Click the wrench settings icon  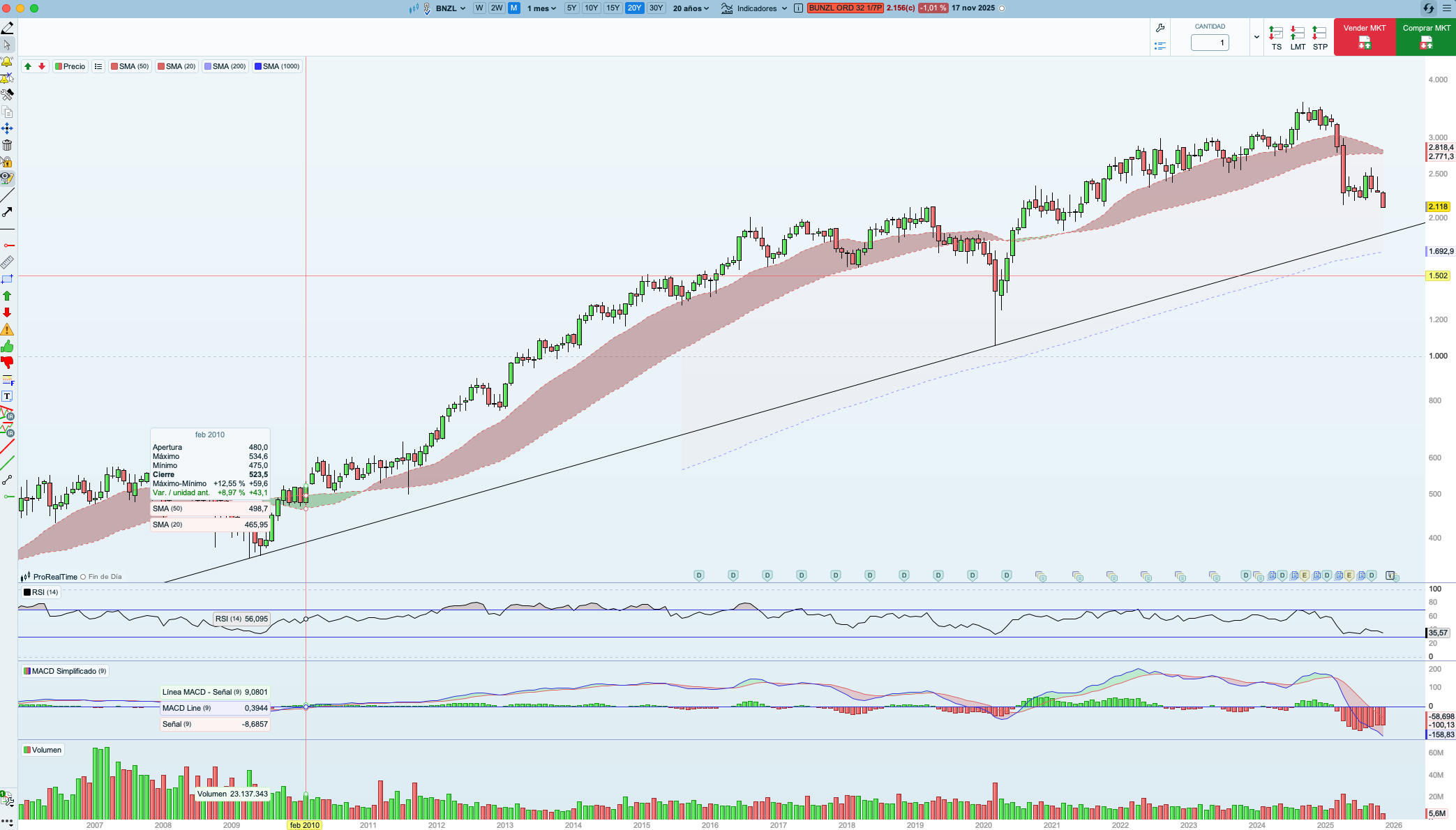point(1159,28)
